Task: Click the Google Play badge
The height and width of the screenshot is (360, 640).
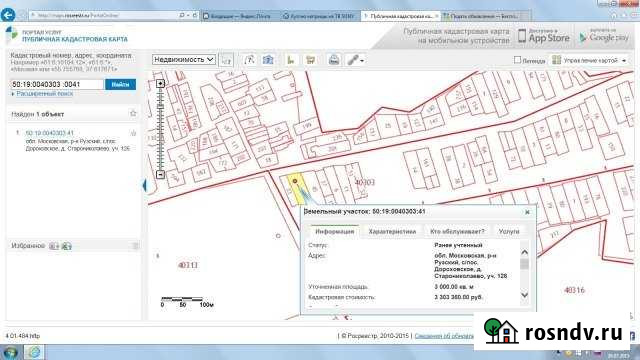Action: pos(604,36)
